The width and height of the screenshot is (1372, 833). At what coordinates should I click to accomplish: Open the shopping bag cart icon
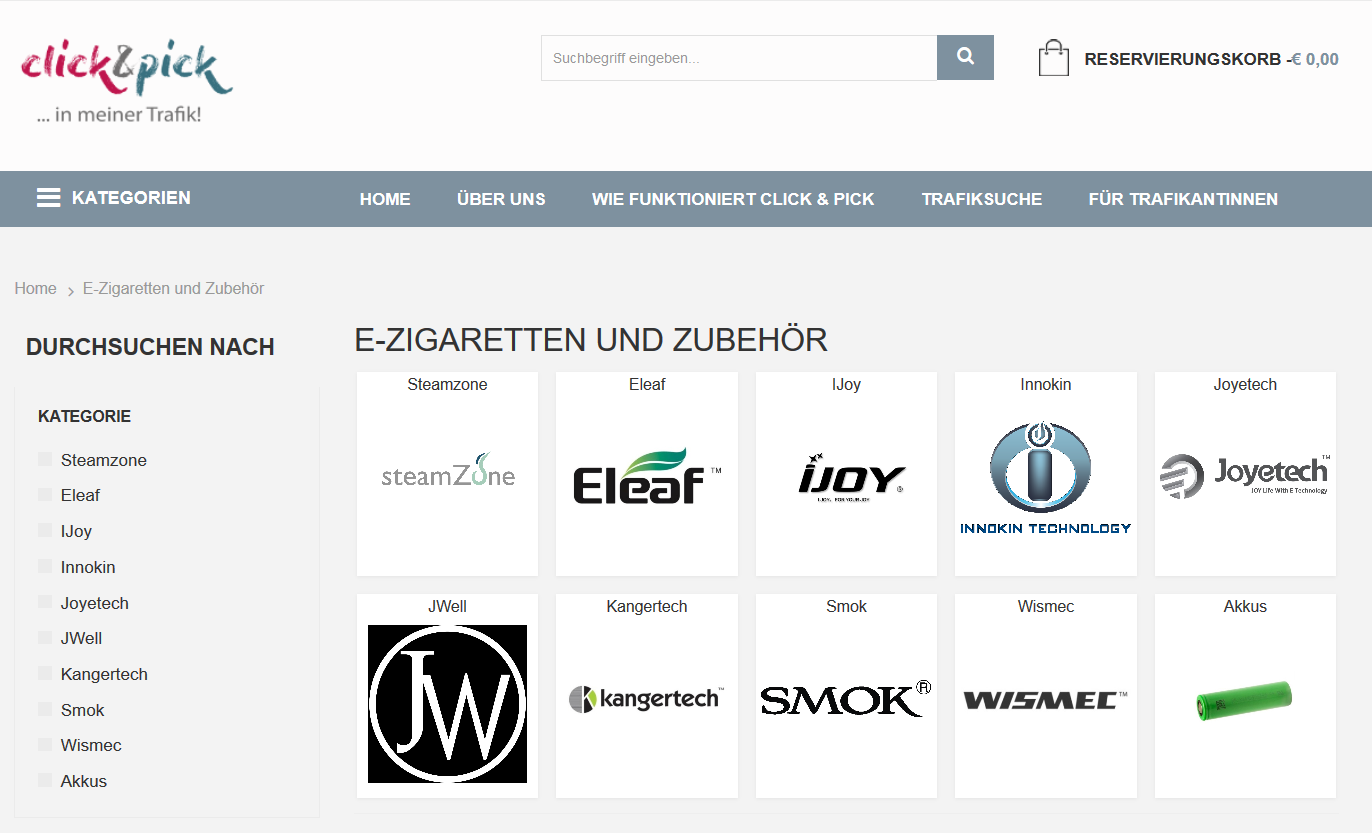click(1054, 58)
